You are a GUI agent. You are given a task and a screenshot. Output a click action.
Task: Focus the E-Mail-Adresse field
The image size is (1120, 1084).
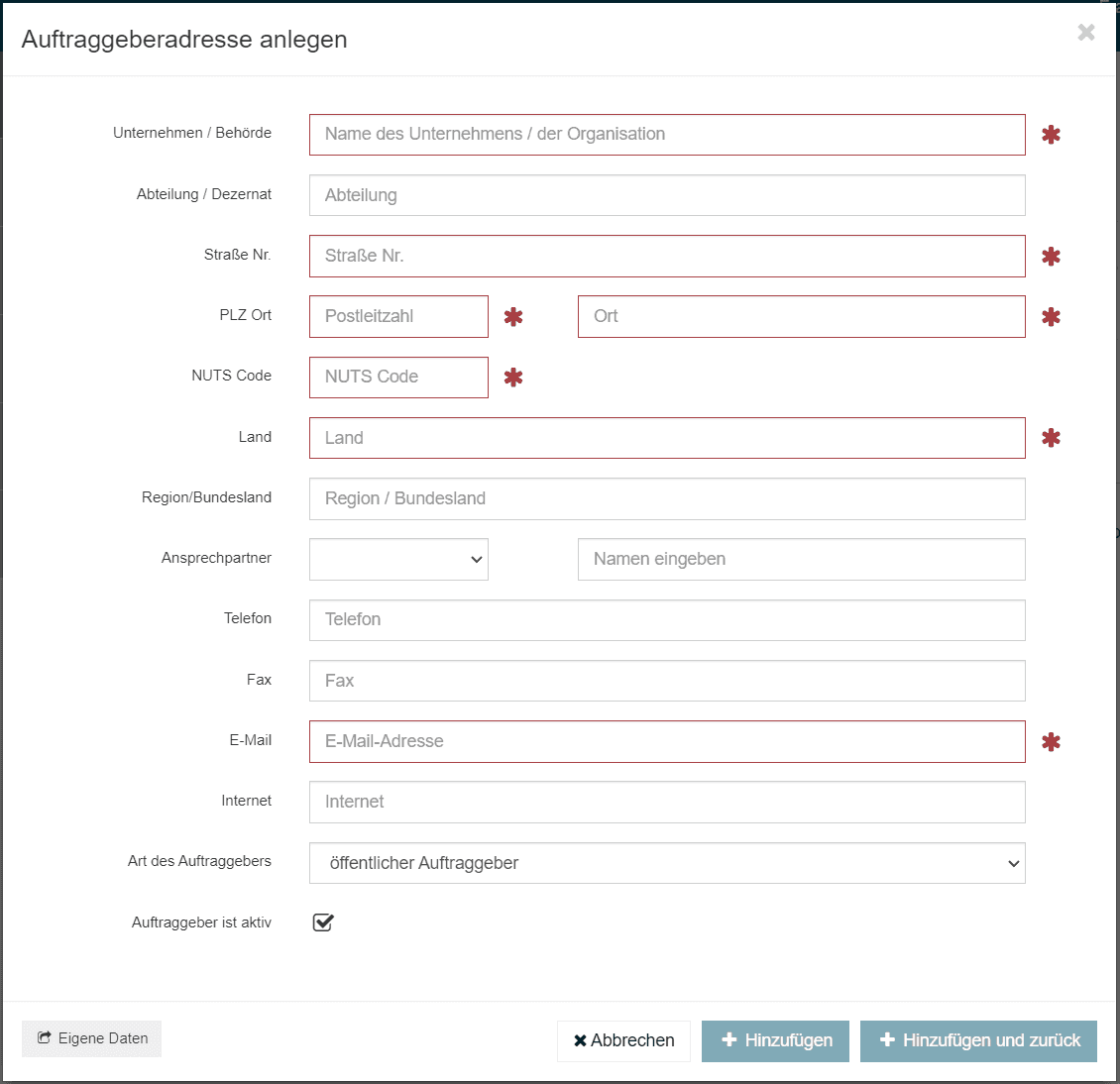(667, 741)
